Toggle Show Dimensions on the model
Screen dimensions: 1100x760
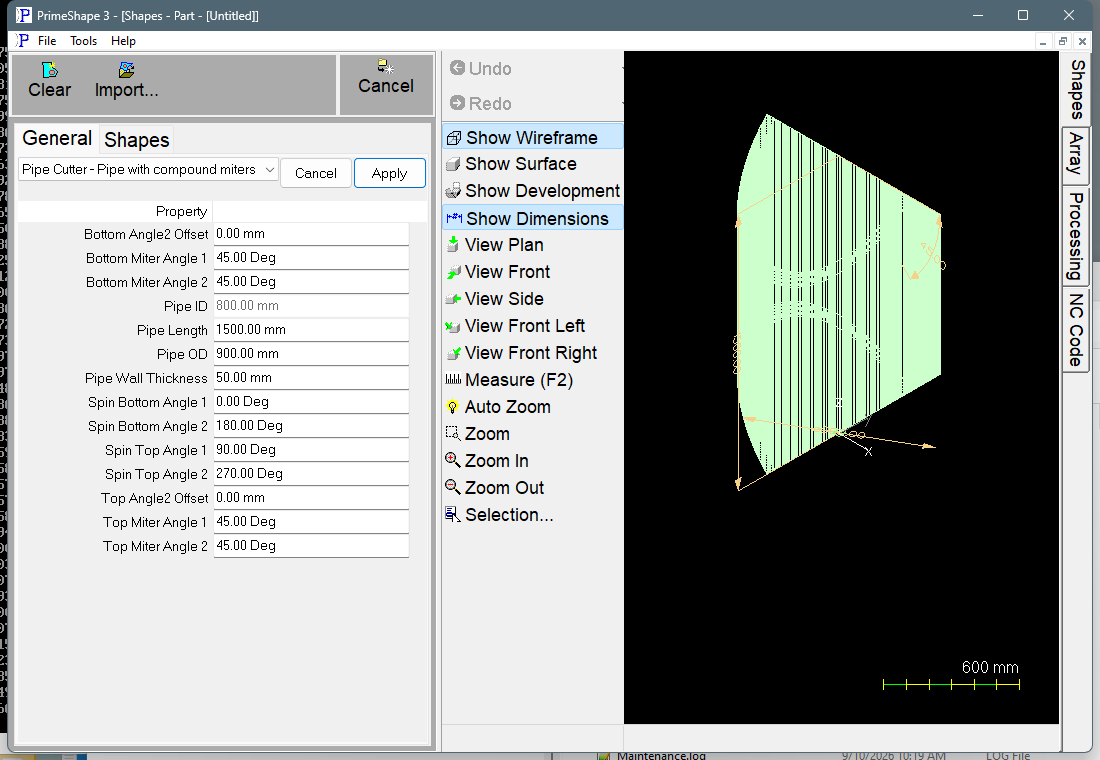click(532, 218)
